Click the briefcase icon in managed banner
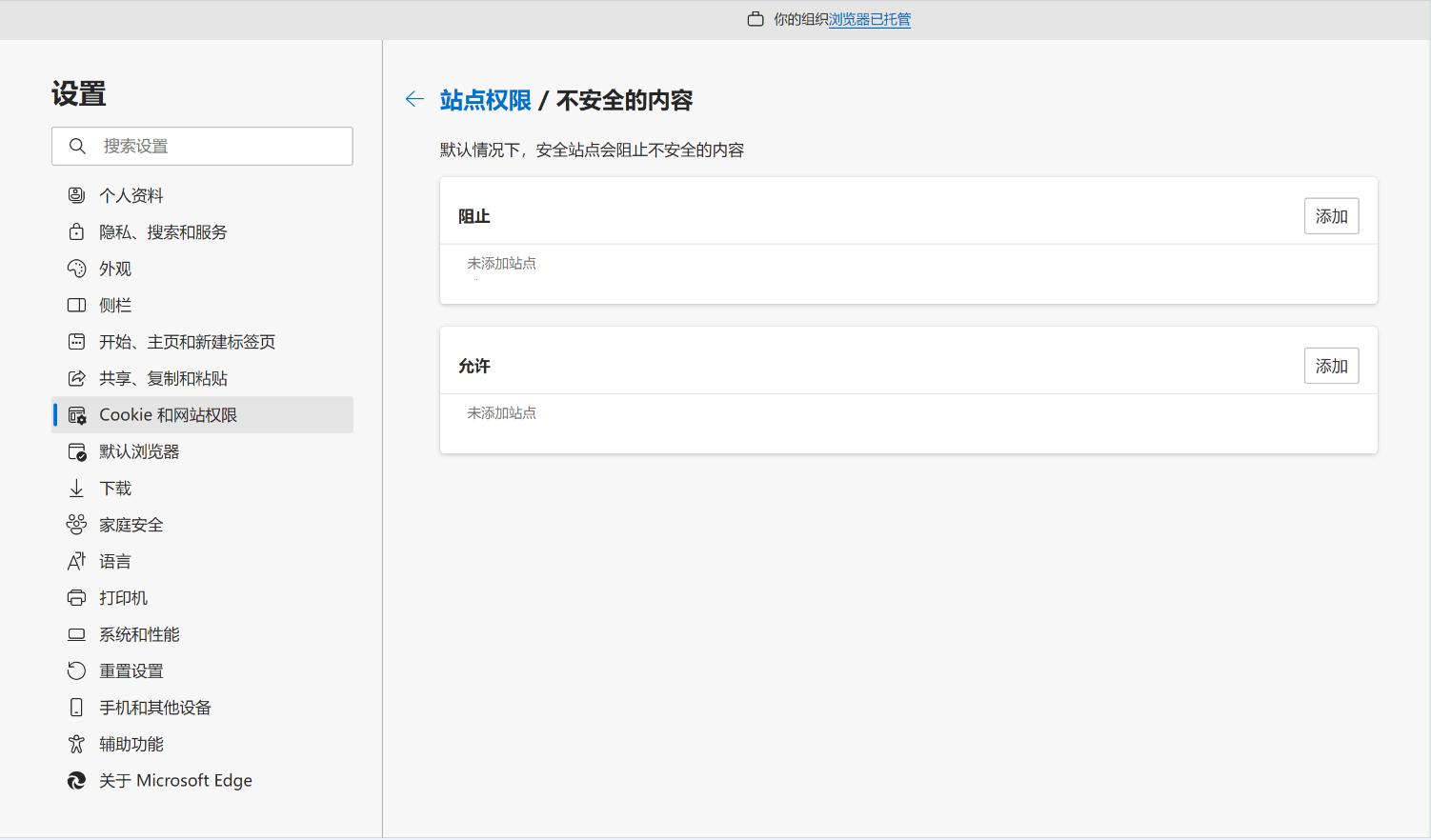1431x840 pixels. coord(756,19)
